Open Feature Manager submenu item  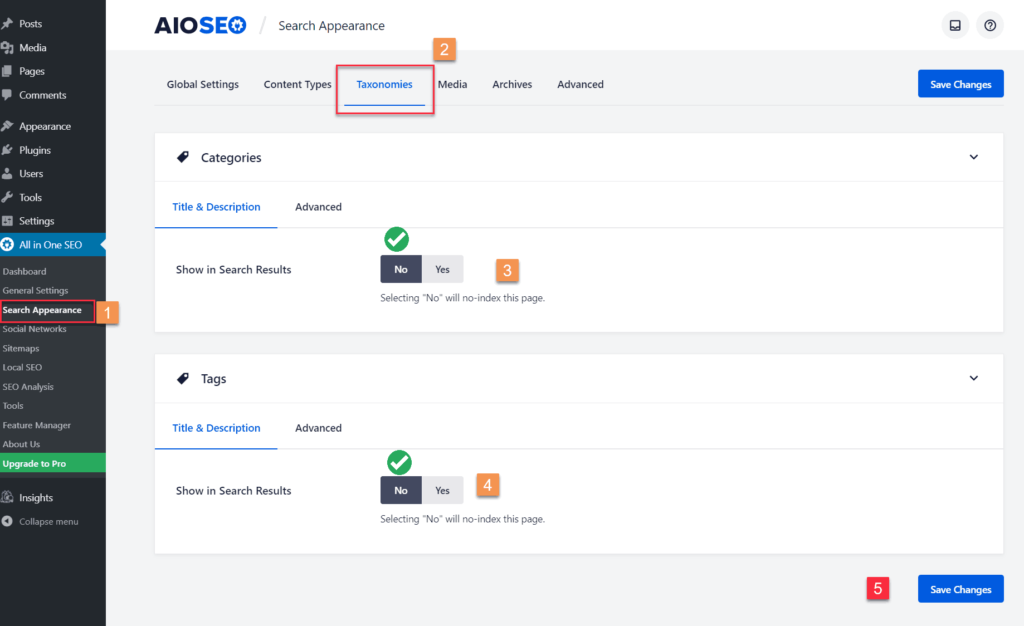point(37,426)
